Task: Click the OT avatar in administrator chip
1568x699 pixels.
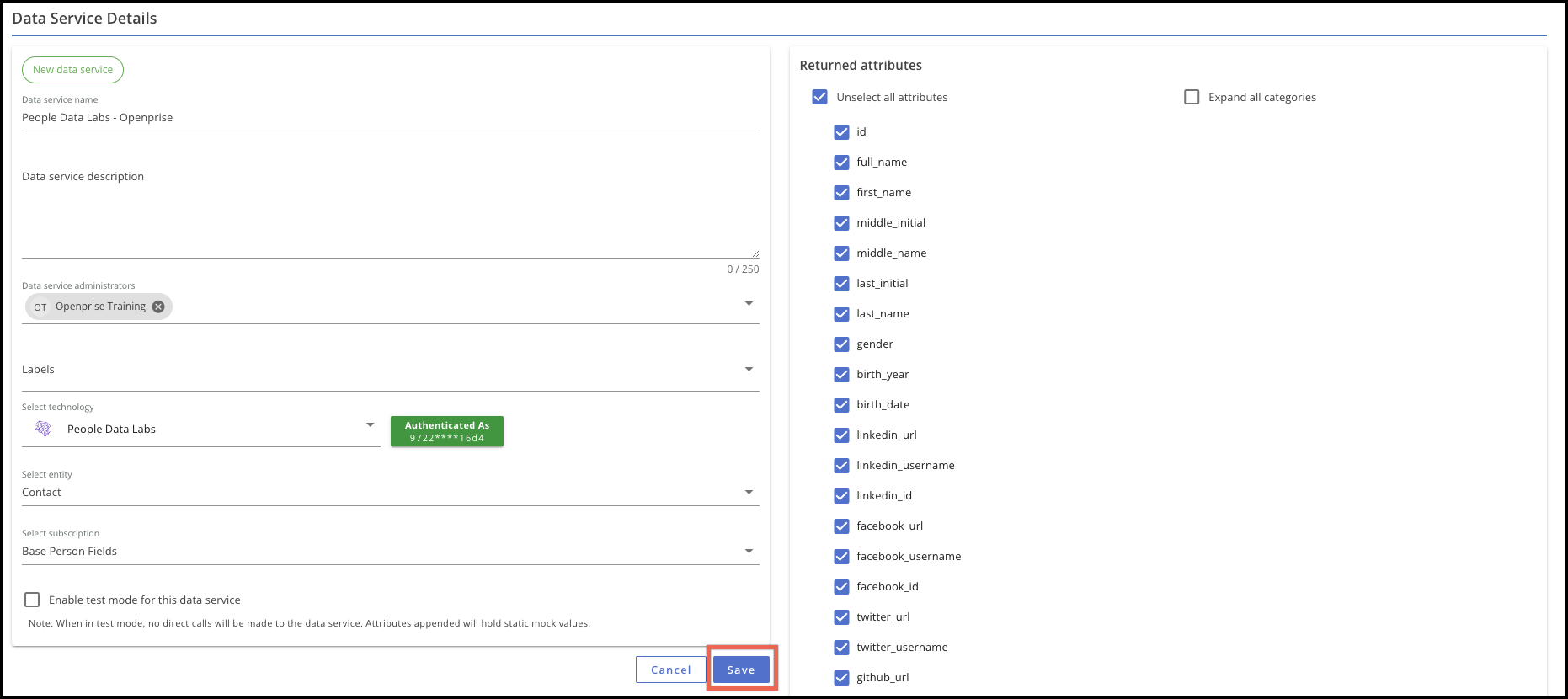Action: 40,307
